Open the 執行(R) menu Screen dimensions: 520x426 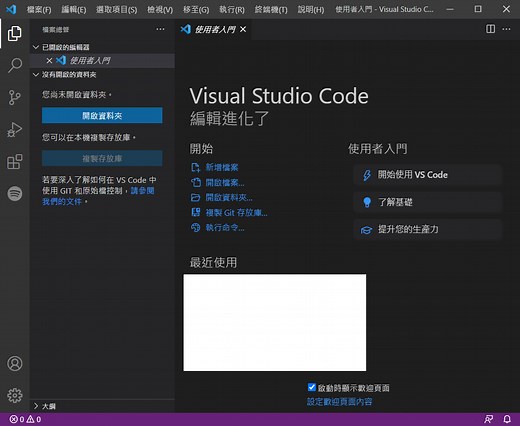pyautogui.click(x=232, y=9)
